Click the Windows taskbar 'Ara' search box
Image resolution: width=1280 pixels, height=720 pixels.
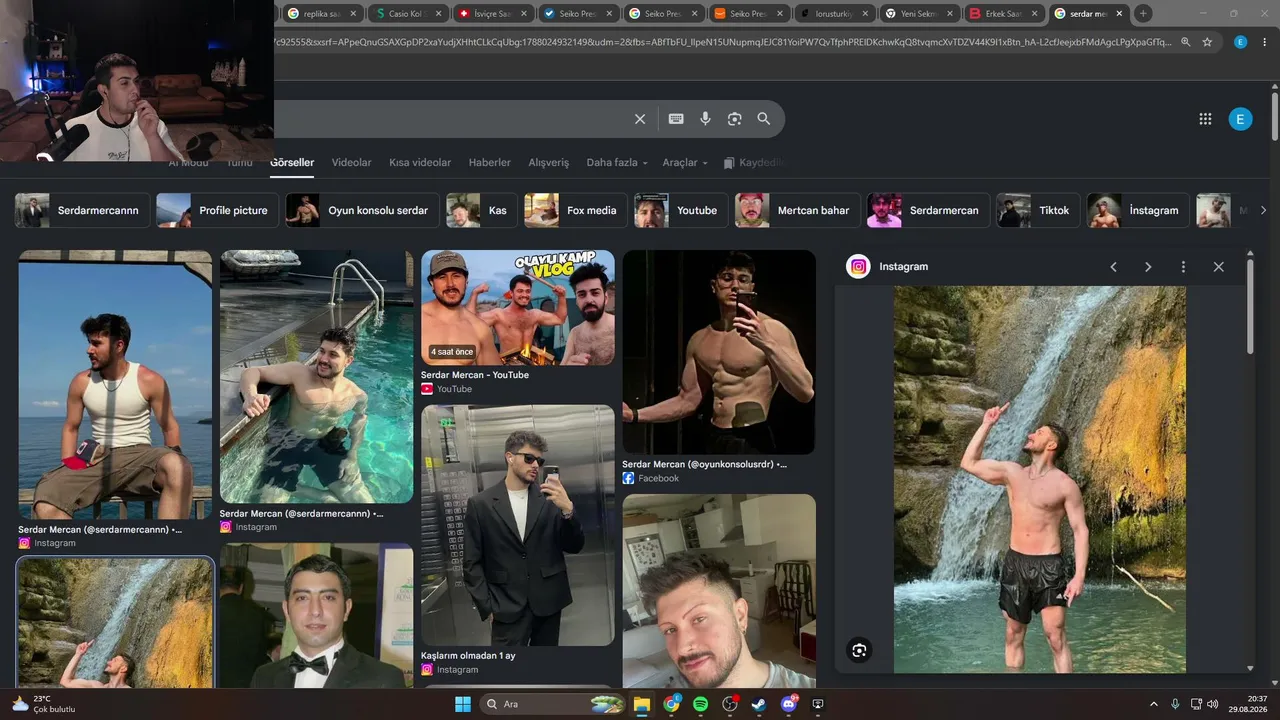553,704
